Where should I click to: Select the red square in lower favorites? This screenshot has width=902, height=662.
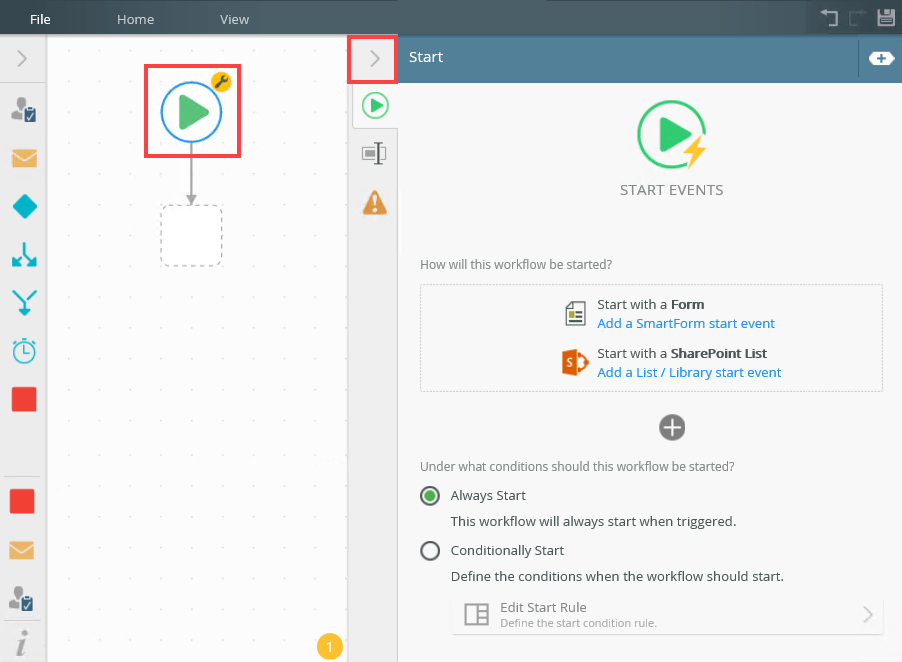[x=22, y=502]
